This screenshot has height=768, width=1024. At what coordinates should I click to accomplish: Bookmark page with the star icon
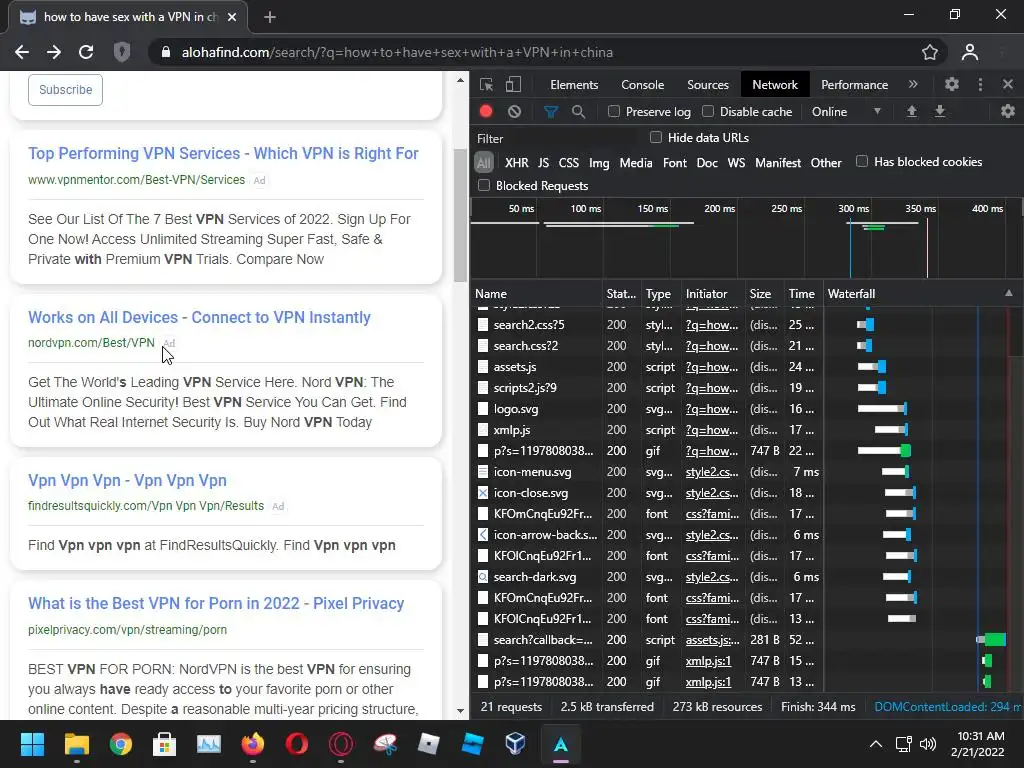pyautogui.click(x=930, y=52)
